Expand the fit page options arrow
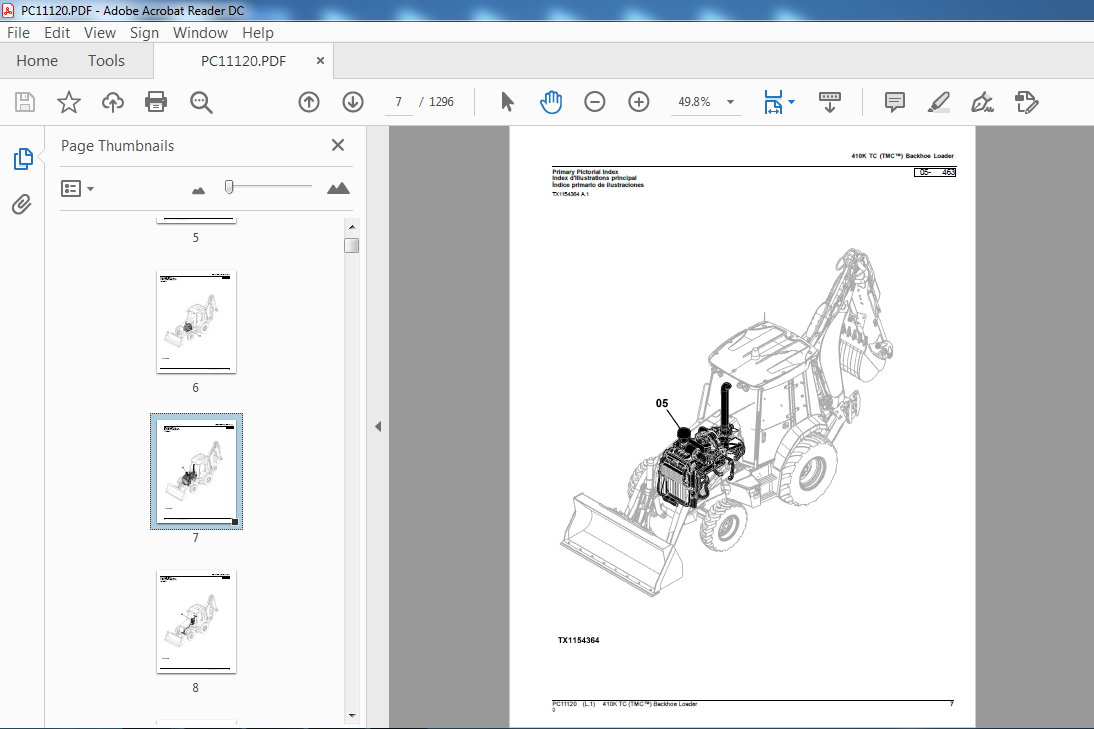The width and height of the screenshot is (1094, 729). (x=791, y=102)
